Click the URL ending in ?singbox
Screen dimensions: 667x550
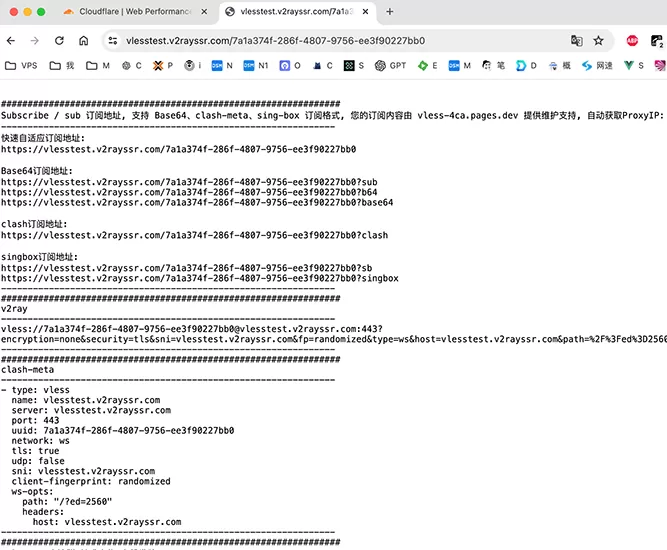[x=200, y=278]
